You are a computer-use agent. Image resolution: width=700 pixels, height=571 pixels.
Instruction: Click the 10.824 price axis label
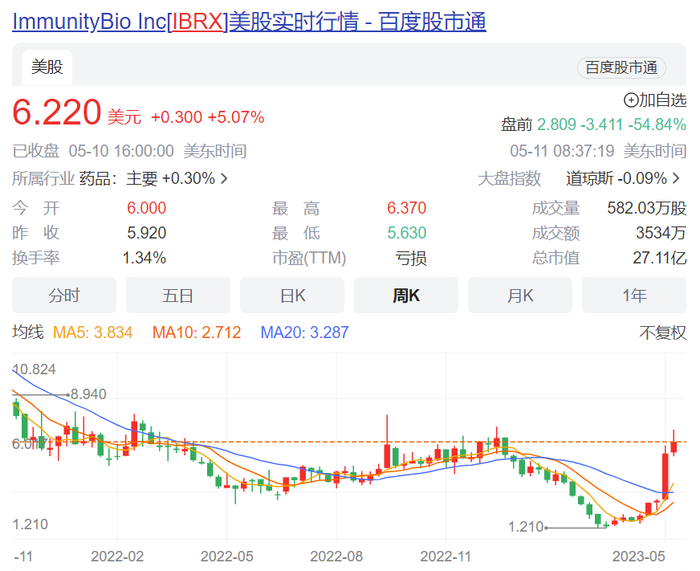34,370
